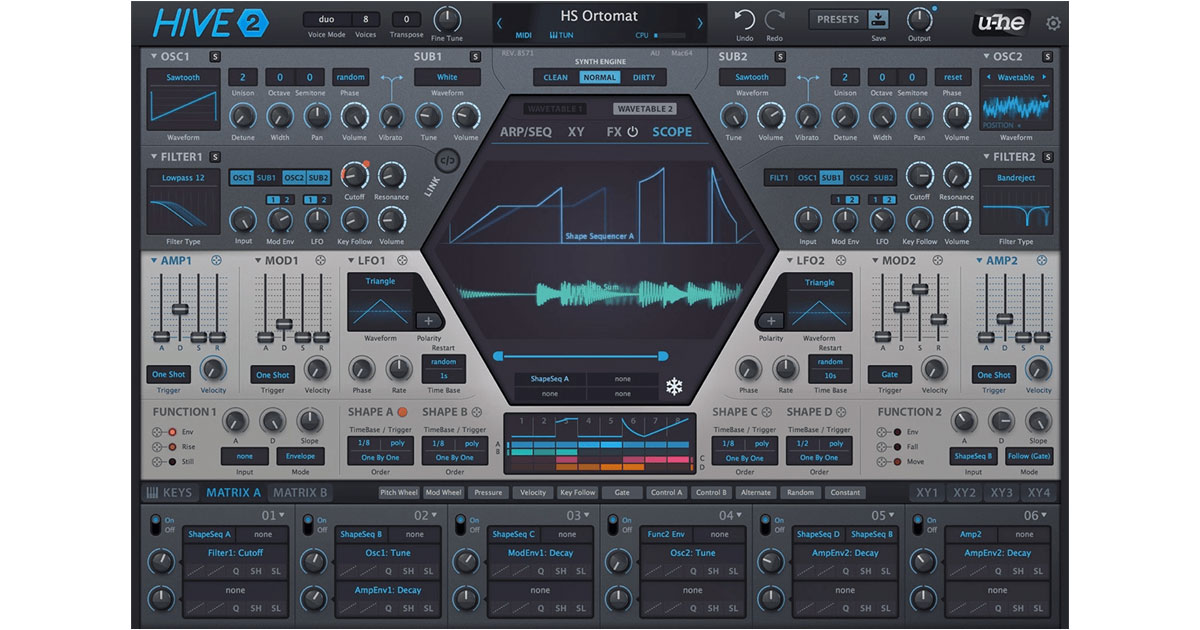This screenshot has height=630, width=1200.
Task: Enable the DIRTY synth engine mode
Action: coord(644,77)
